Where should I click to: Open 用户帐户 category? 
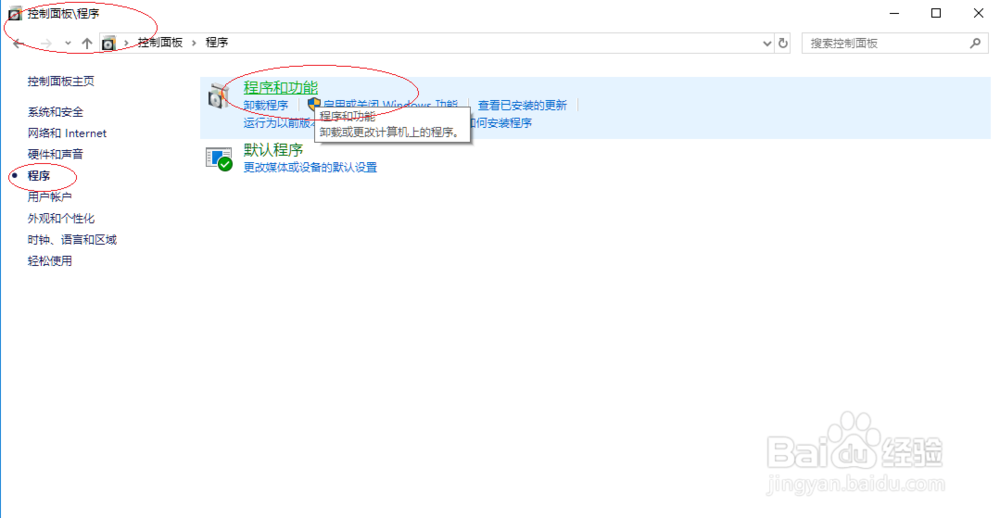50,196
